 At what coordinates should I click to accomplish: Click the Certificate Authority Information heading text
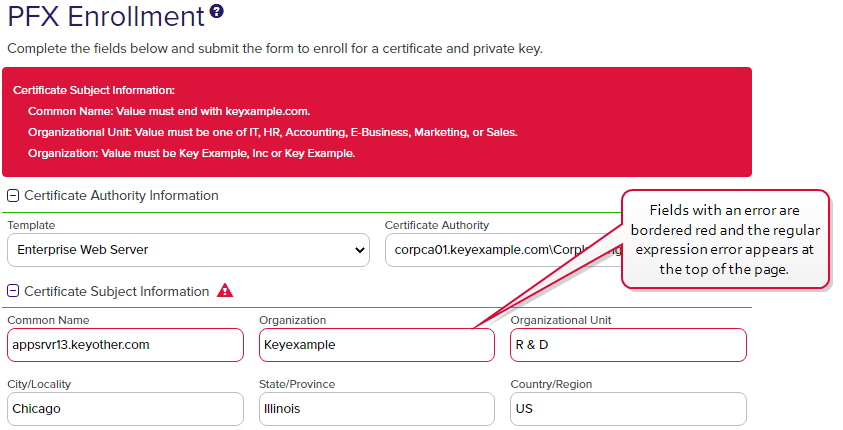[122, 196]
